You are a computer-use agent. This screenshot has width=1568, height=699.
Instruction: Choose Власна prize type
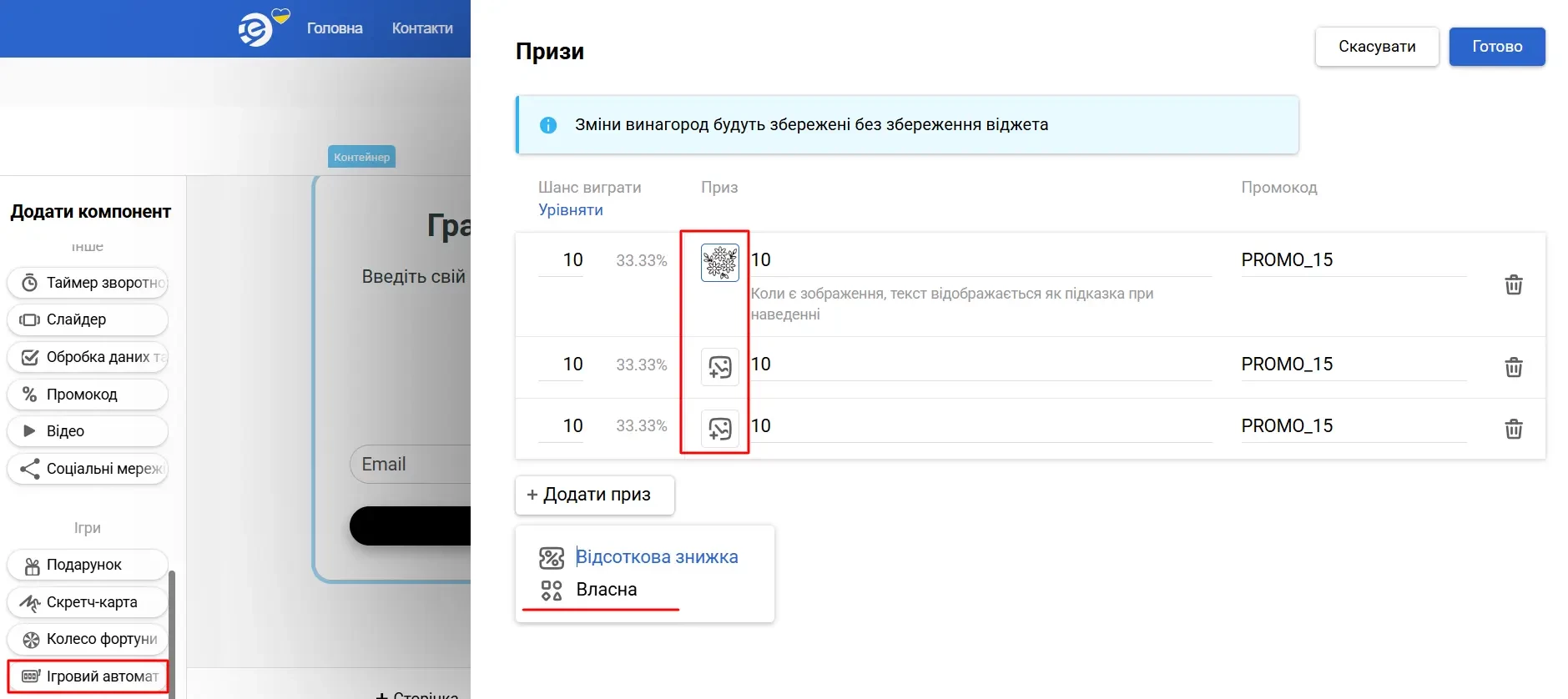[606, 590]
